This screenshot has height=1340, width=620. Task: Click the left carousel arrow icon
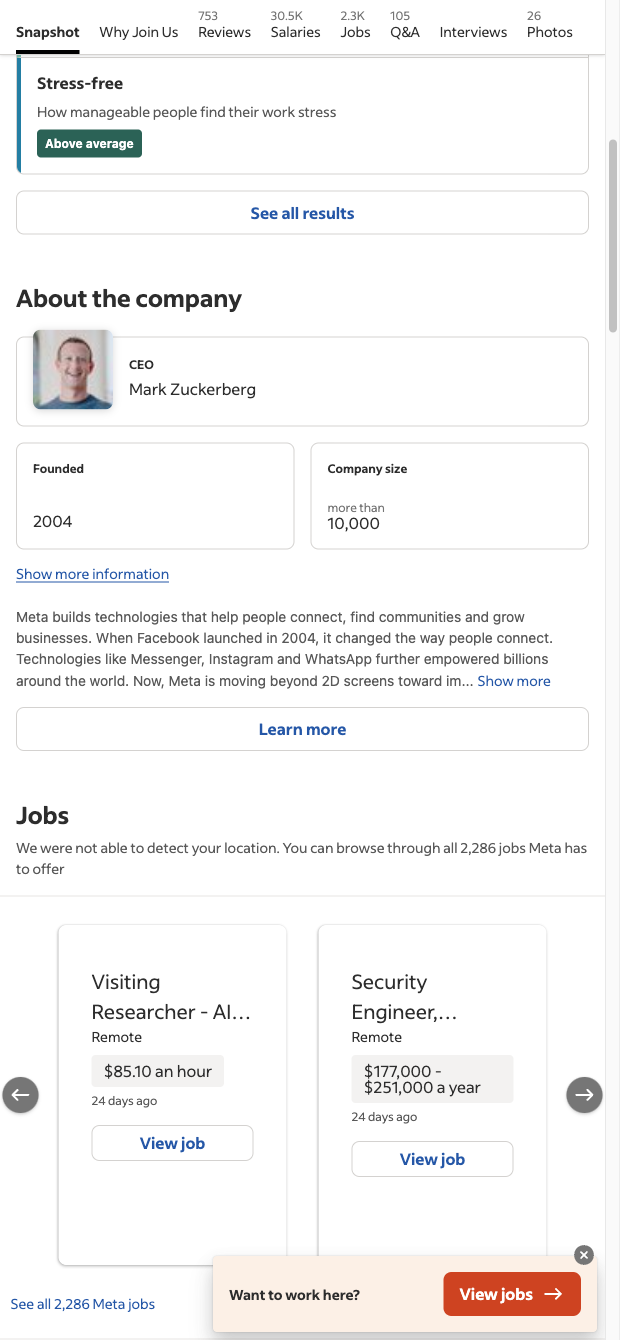point(20,1095)
